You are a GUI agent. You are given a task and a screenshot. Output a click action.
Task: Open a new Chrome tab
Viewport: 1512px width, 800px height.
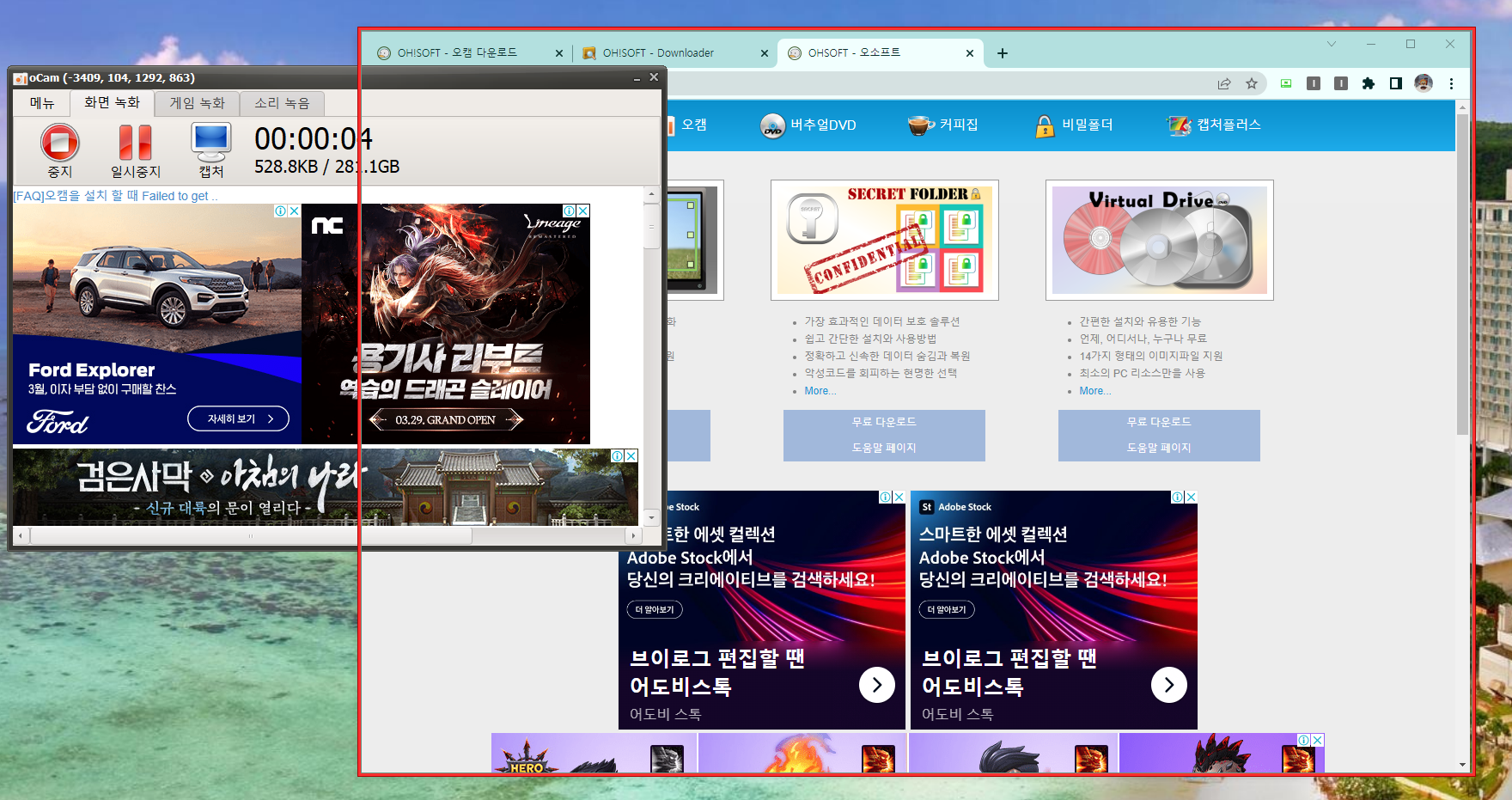click(1003, 53)
